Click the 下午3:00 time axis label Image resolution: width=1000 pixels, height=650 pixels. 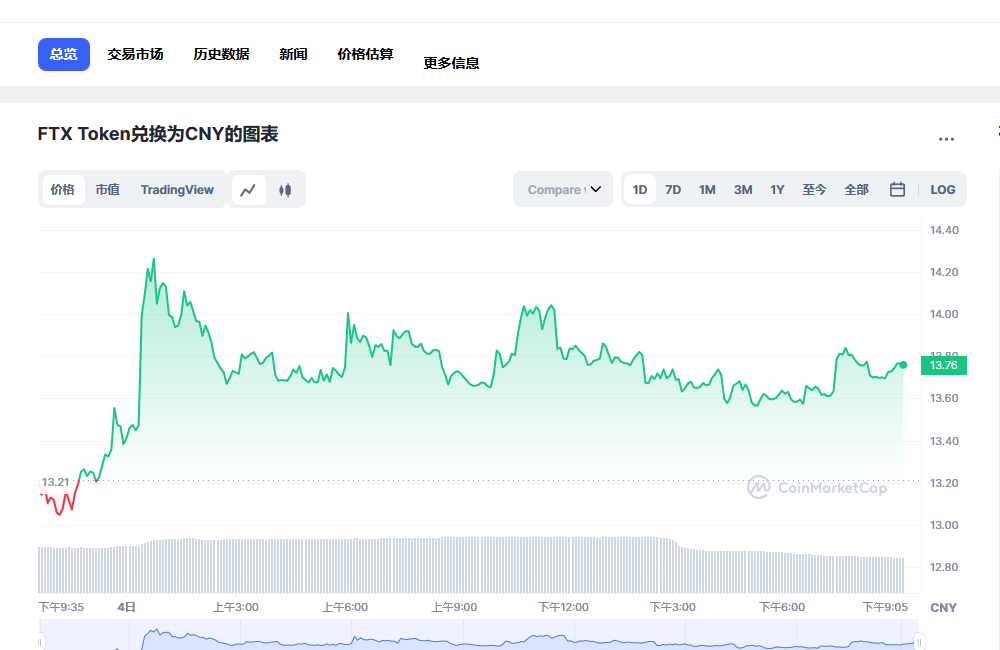pyautogui.click(x=673, y=607)
